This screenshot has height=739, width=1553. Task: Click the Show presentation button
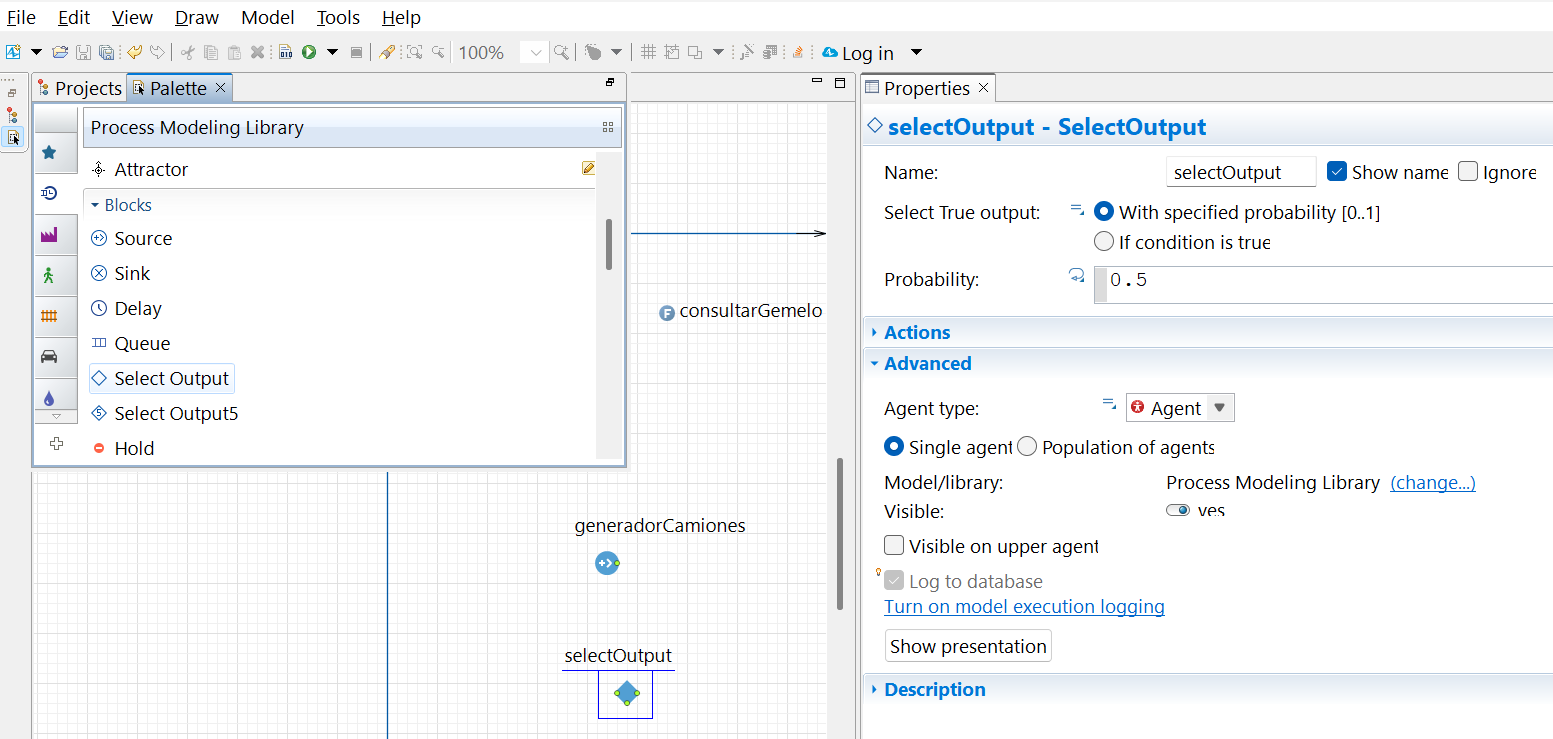968,646
